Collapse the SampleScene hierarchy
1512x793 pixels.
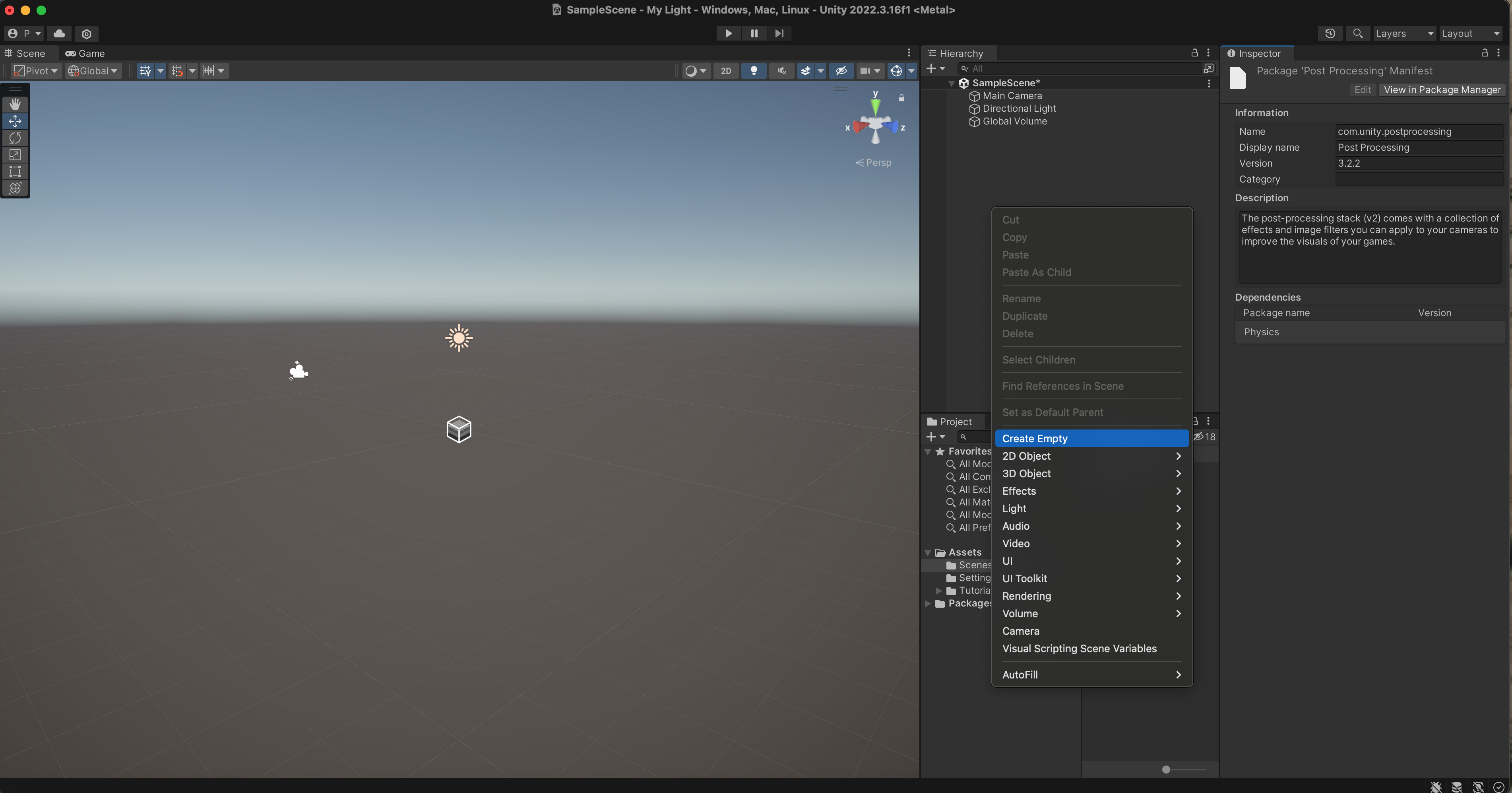(952, 84)
